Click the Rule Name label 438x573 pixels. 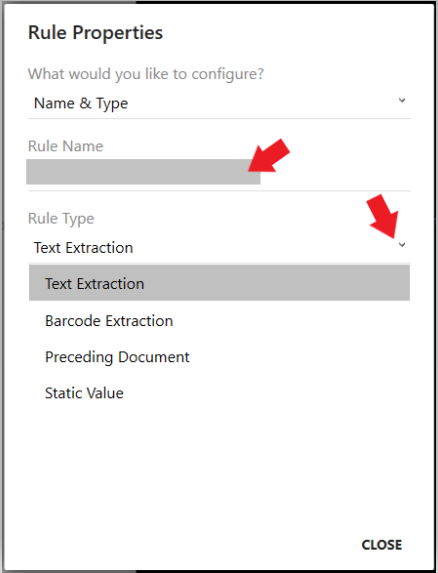(x=66, y=146)
